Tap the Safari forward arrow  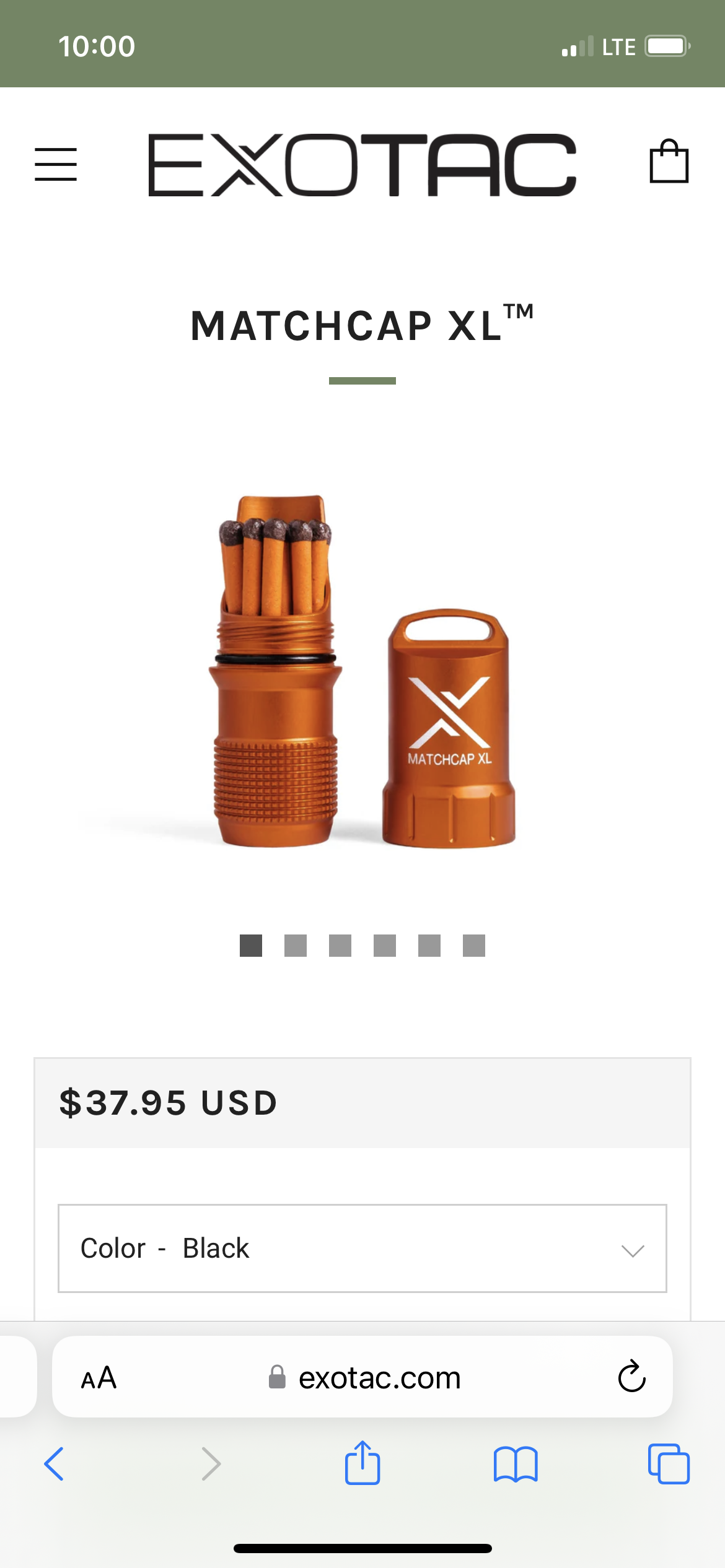pos(211,1464)
